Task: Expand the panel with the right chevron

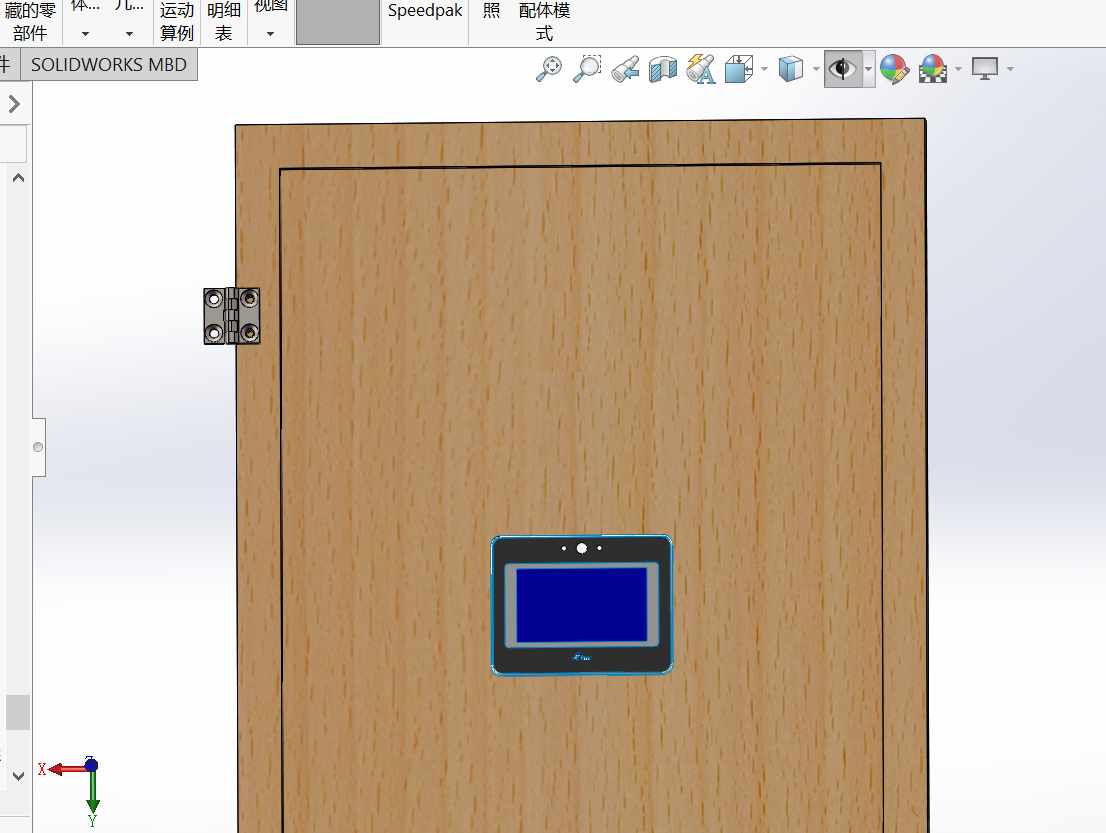Action: tap(14, 104)
